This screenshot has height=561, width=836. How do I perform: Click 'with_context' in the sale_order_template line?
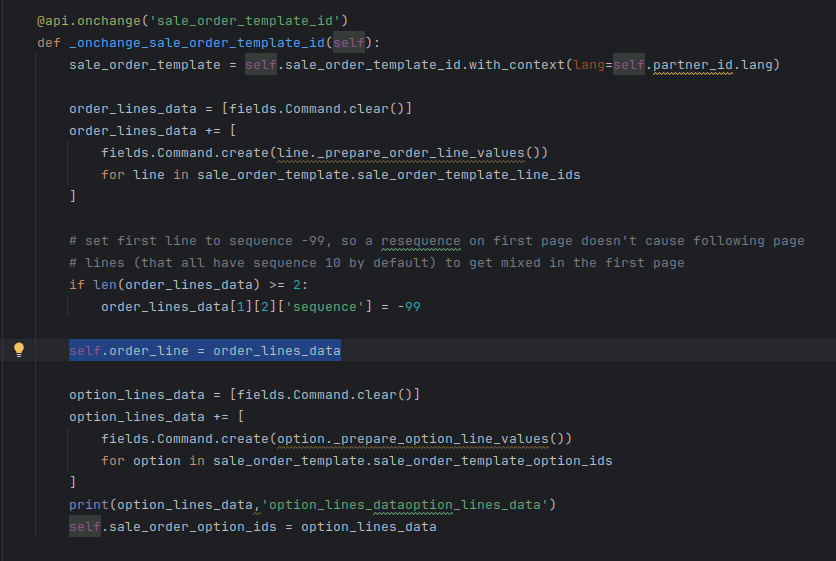517,65
